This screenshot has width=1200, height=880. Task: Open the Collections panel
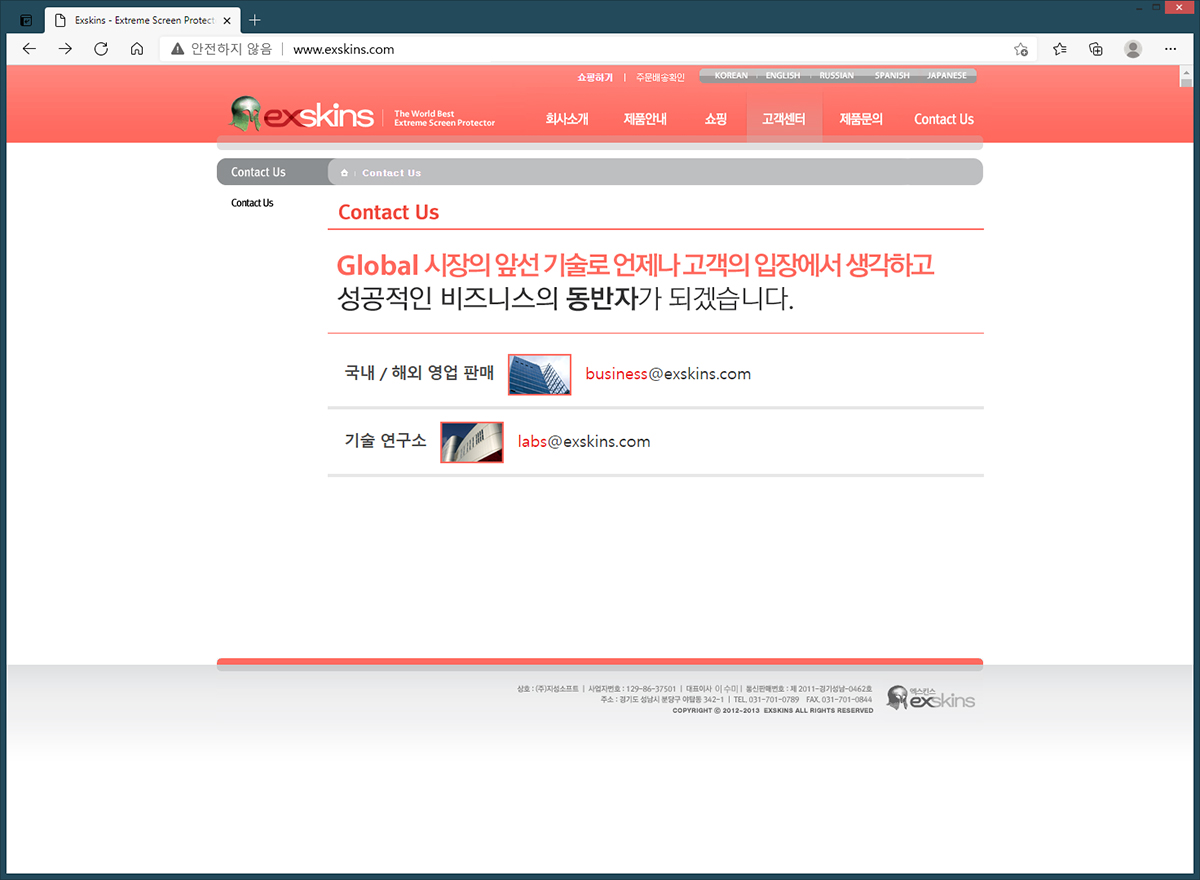1096,49
